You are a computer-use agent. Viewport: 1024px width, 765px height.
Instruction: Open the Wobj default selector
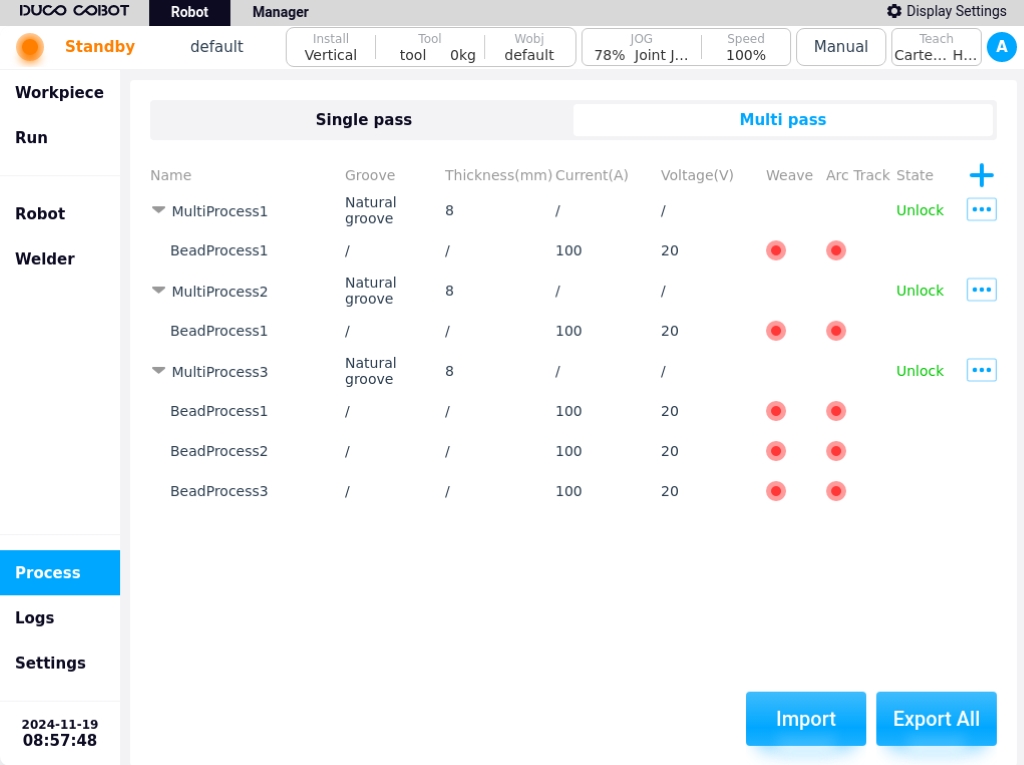(x=529, y=47)
